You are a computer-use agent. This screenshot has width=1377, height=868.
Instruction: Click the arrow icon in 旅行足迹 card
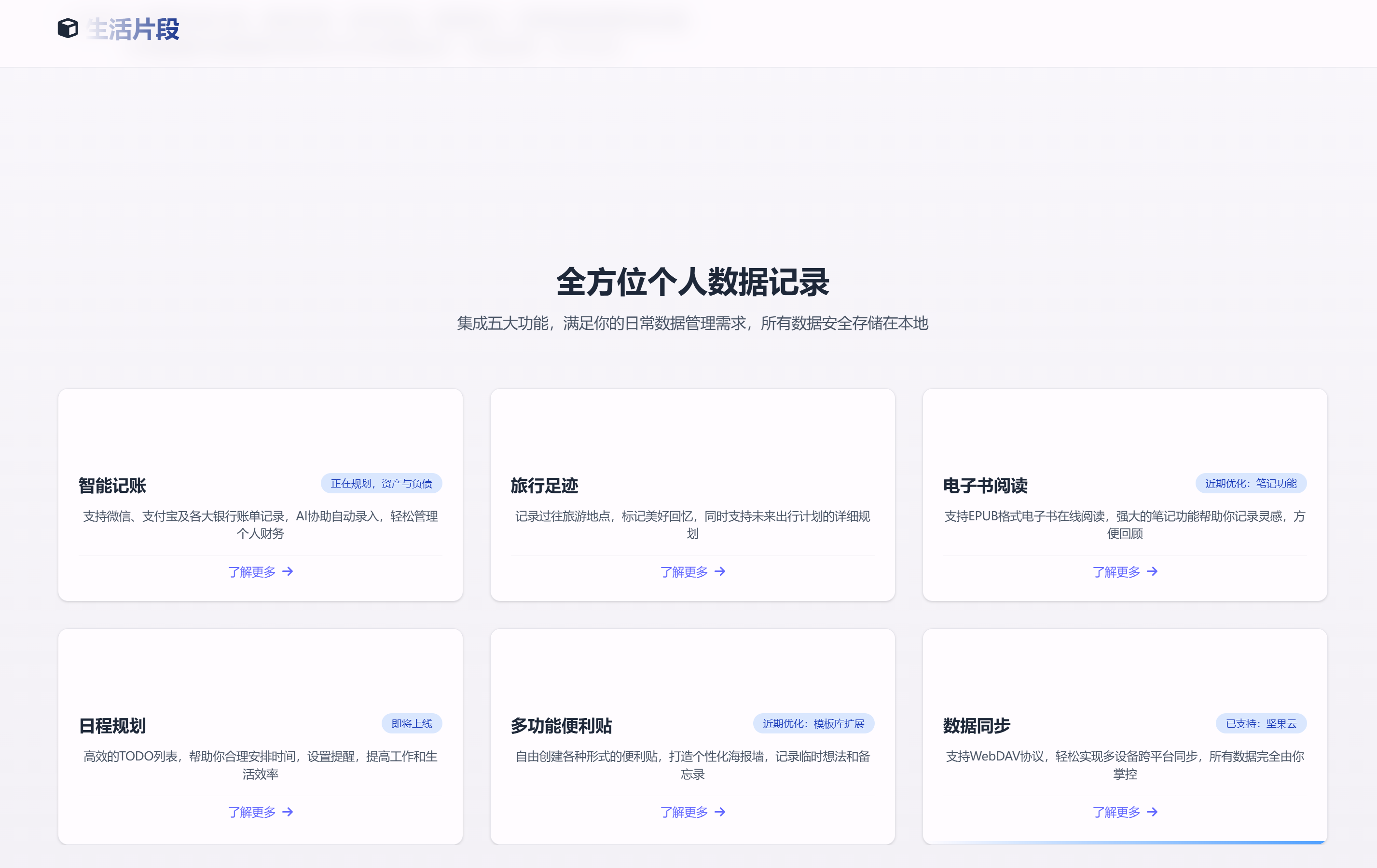720,571
